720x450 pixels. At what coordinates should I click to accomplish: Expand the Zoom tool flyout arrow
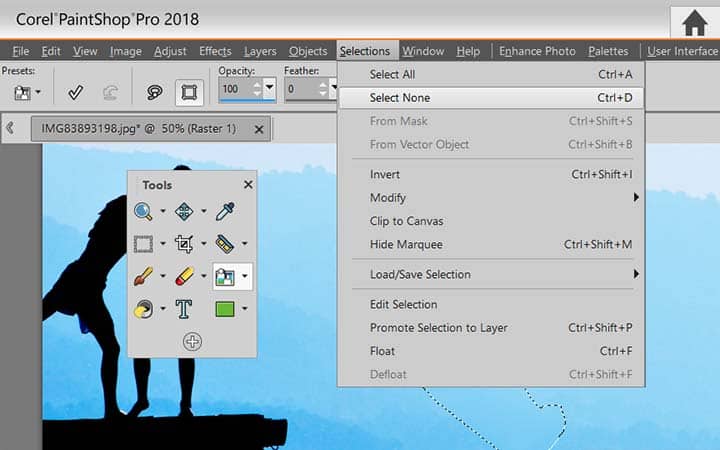point(163,211)
